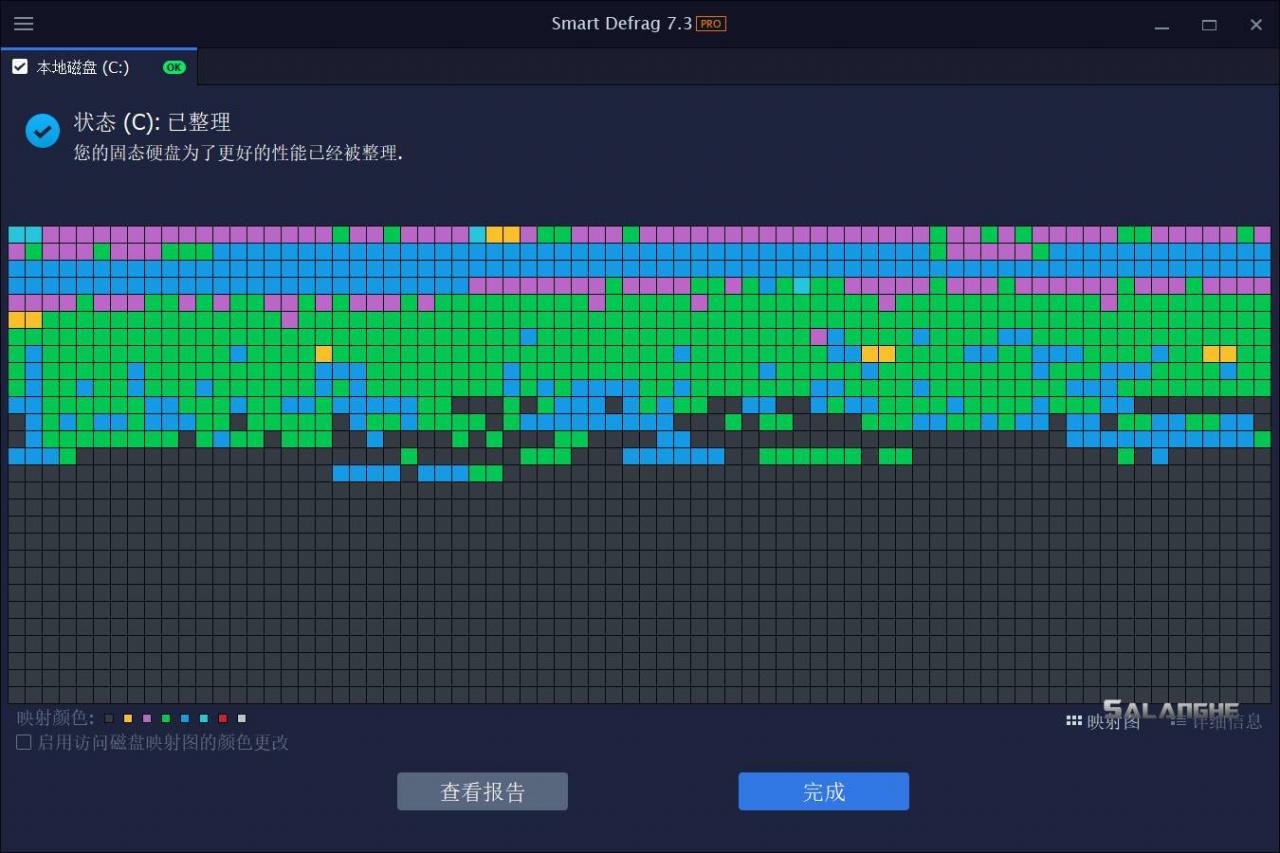
Task: Click the blue checkmark status icon
Action: point(42,131)
